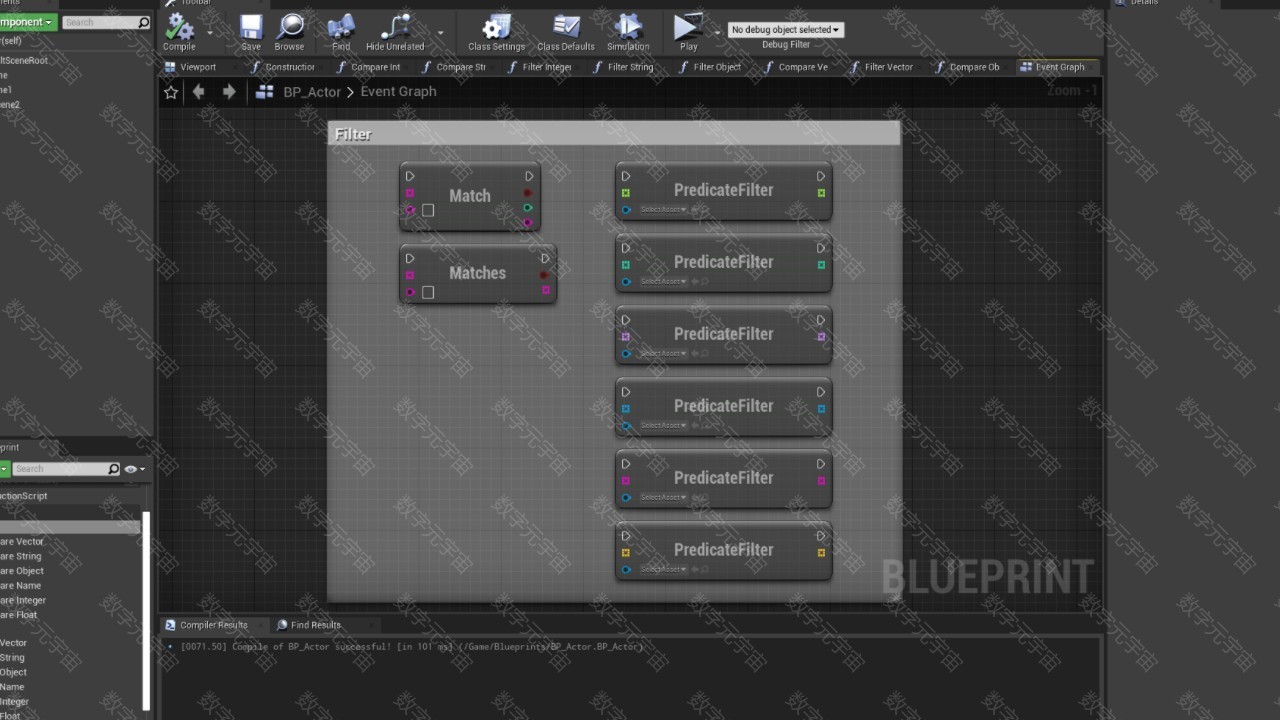The height and width of the screenshot is (720, 1280).
Task: Open the Hide Unrelated options dropdown arrow
Action: click(x=441, y=32)
